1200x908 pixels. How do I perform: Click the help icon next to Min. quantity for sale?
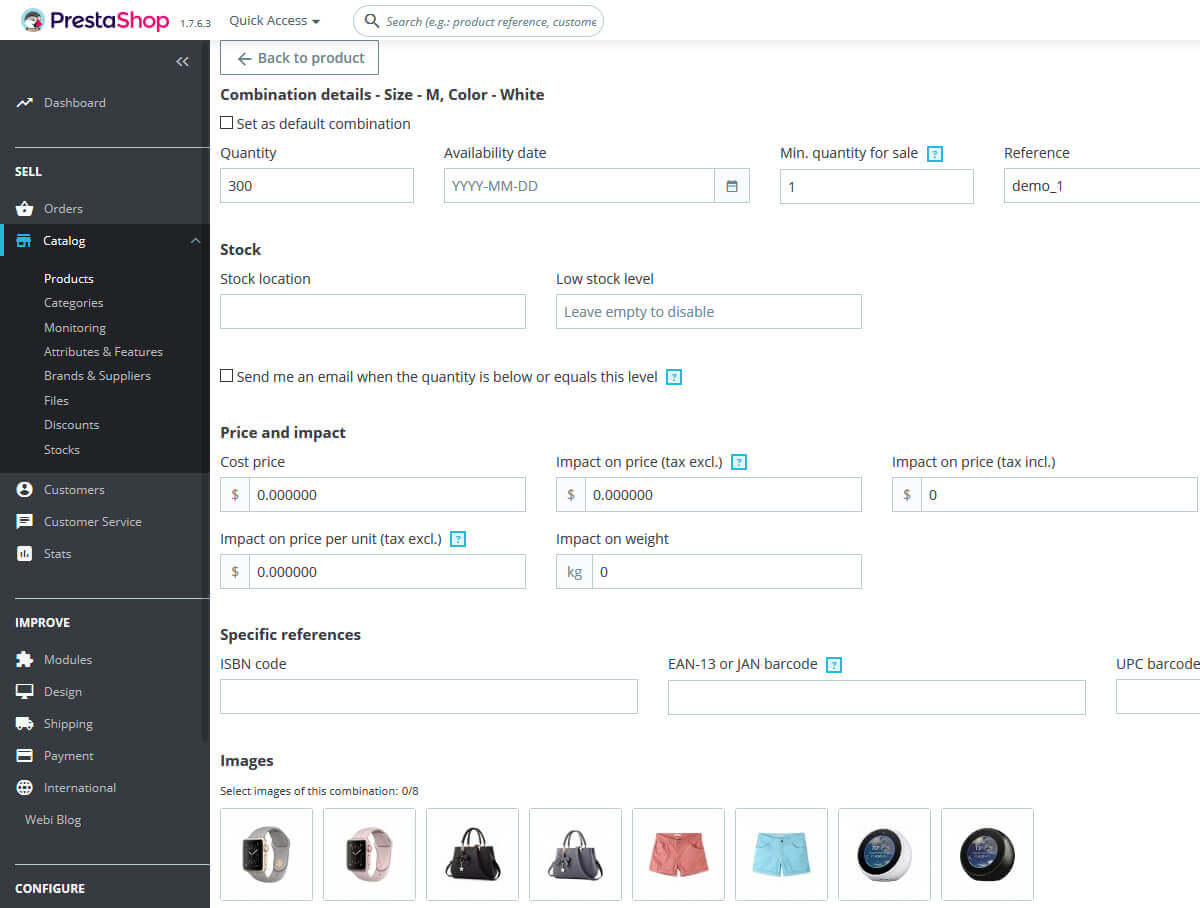pos(935,153)
